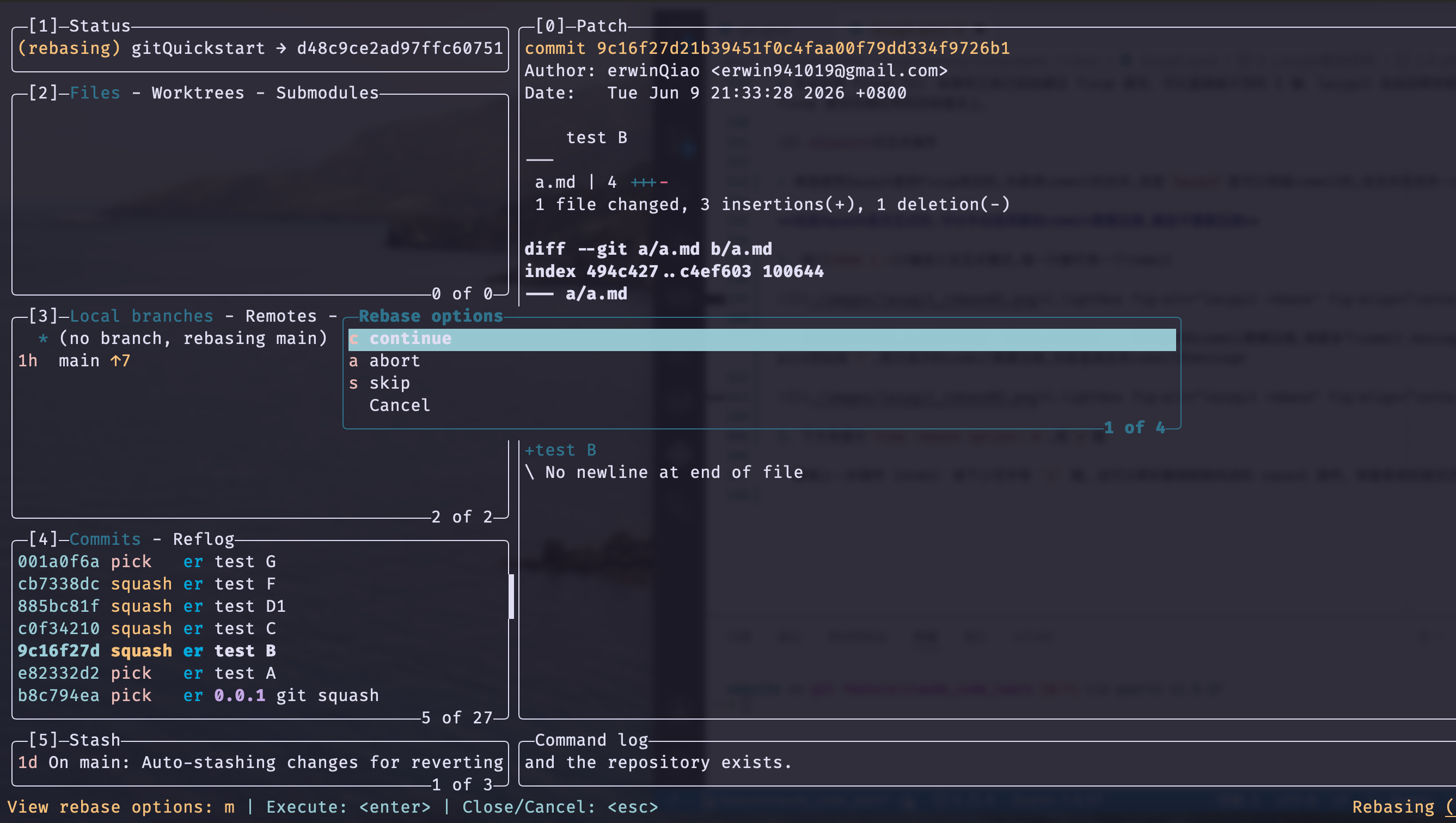Select the 'Auto-stashing changes for reverting' stash entry

point(260,763)
